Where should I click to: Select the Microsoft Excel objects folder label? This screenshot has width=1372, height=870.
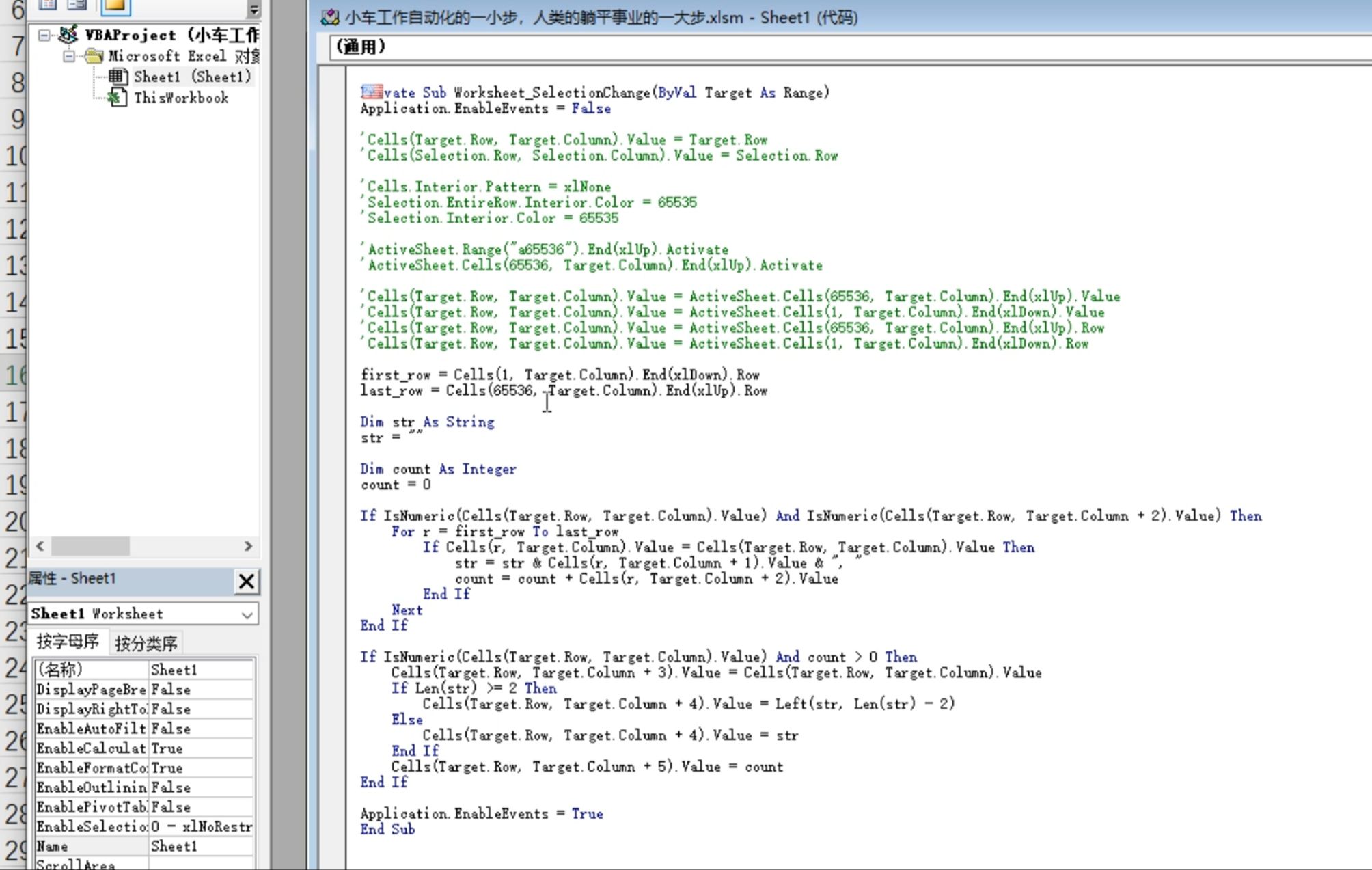pos(184,56)
